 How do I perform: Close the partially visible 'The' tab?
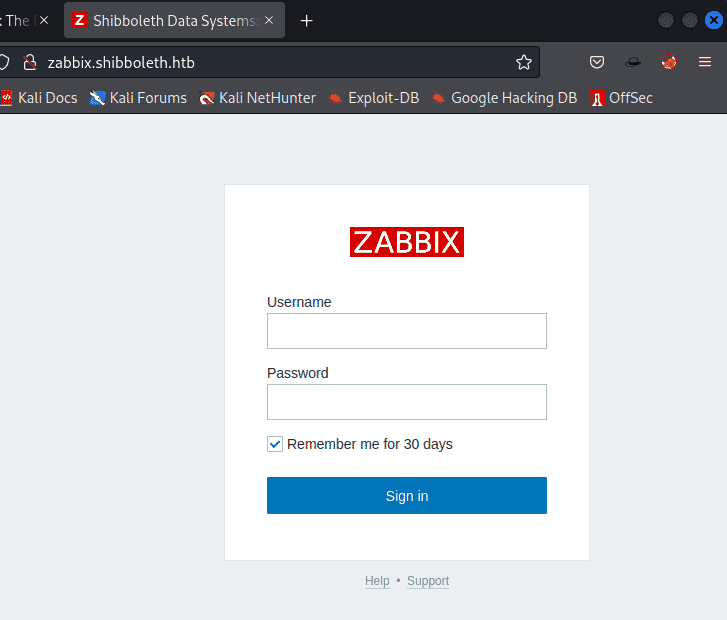point(44,20)
